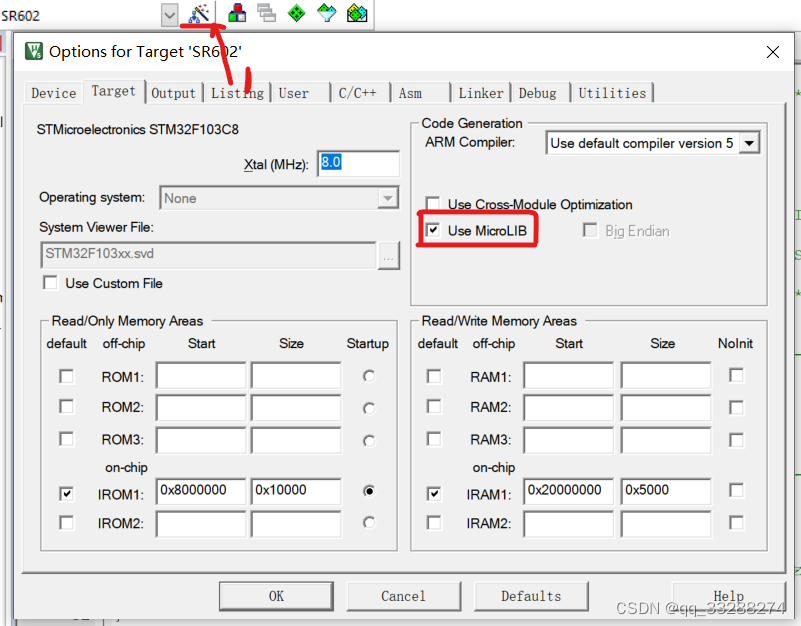Click the ROM1 Start address field
The image size is (801, 626).
coord(201,376)
